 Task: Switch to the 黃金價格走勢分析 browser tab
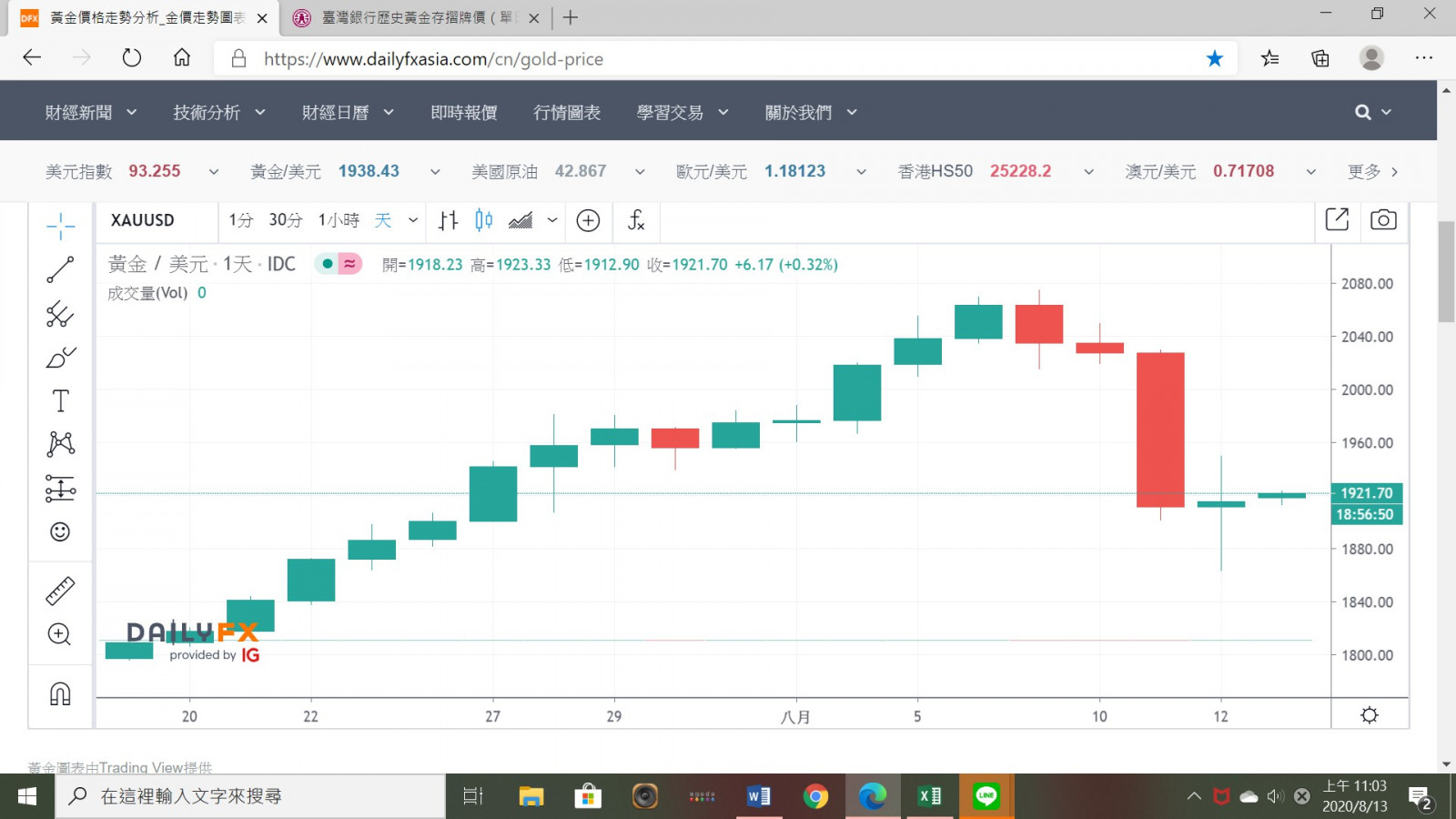pyautogui.click(x=144, y=18)
